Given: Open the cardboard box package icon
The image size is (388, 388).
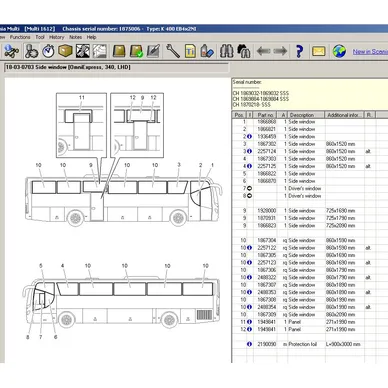Looking at the screenshot, I should (65, 51).
